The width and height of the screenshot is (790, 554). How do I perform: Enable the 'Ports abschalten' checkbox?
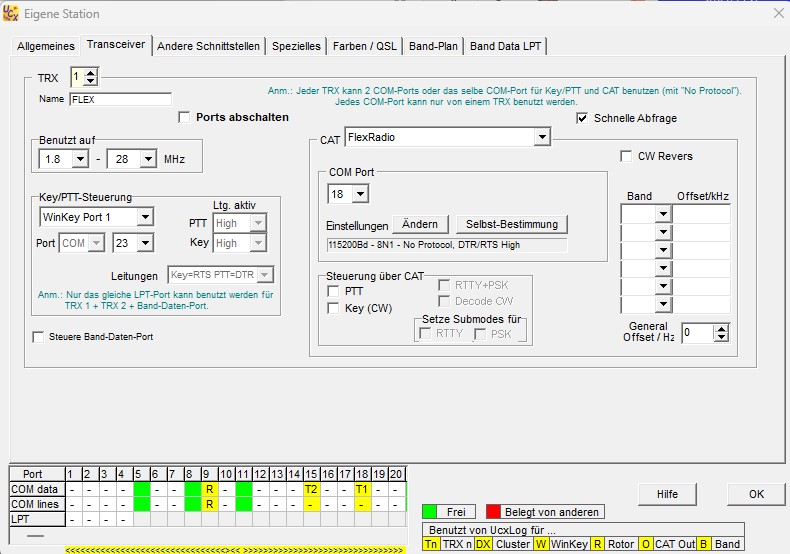[184, 117]
